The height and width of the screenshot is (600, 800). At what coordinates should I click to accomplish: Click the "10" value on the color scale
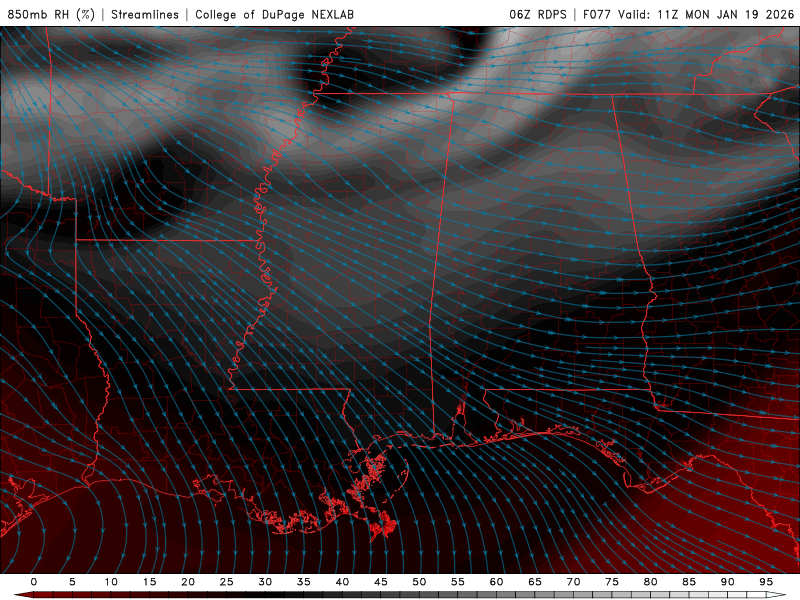(x=111, y=582)
